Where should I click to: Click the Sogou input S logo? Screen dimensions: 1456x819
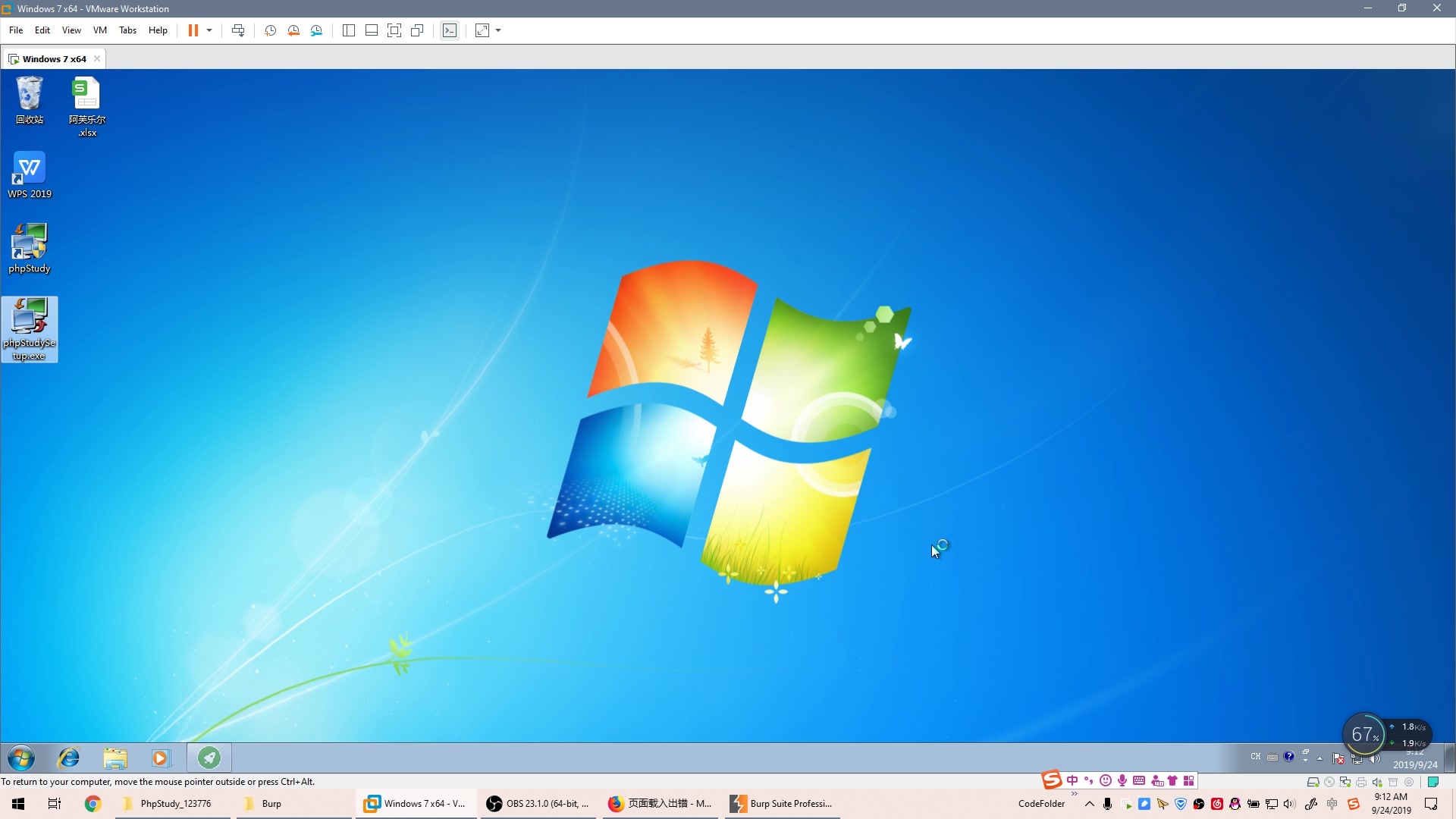(1051, 780)
